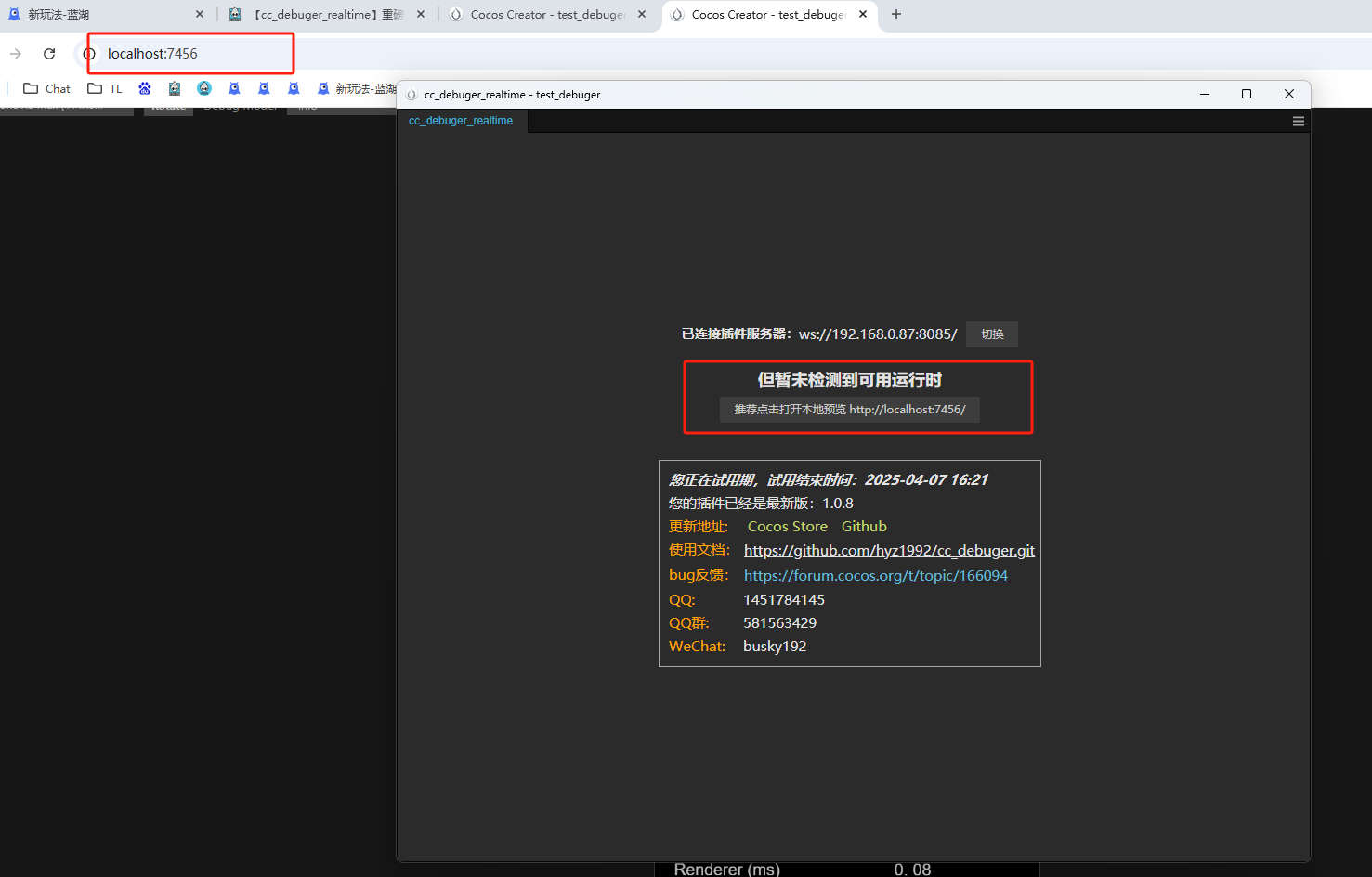
Task: Click the 切换 button next to the server address
Action: [x=991, y=334]
